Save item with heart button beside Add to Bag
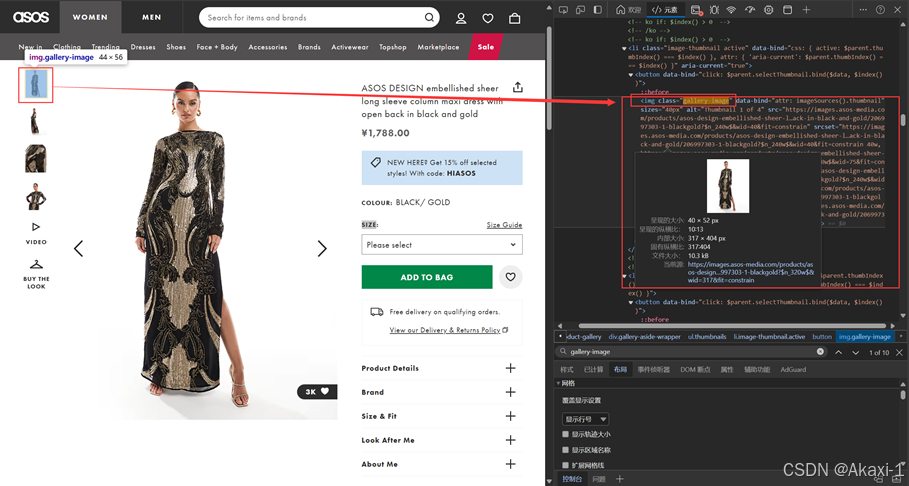 [510, 277]
